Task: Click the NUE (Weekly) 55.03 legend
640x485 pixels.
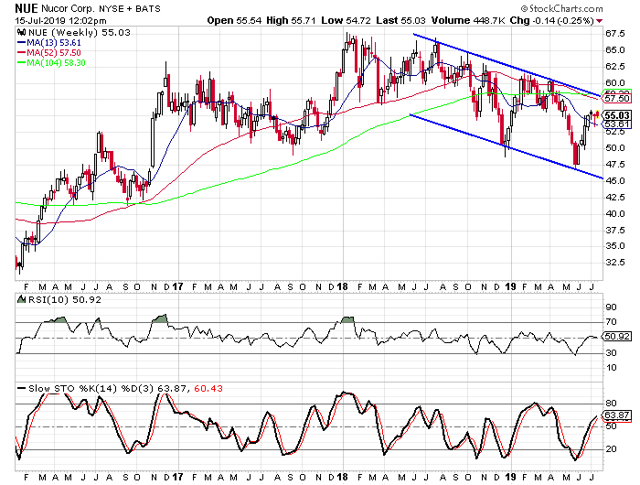Action: point(79,33)
